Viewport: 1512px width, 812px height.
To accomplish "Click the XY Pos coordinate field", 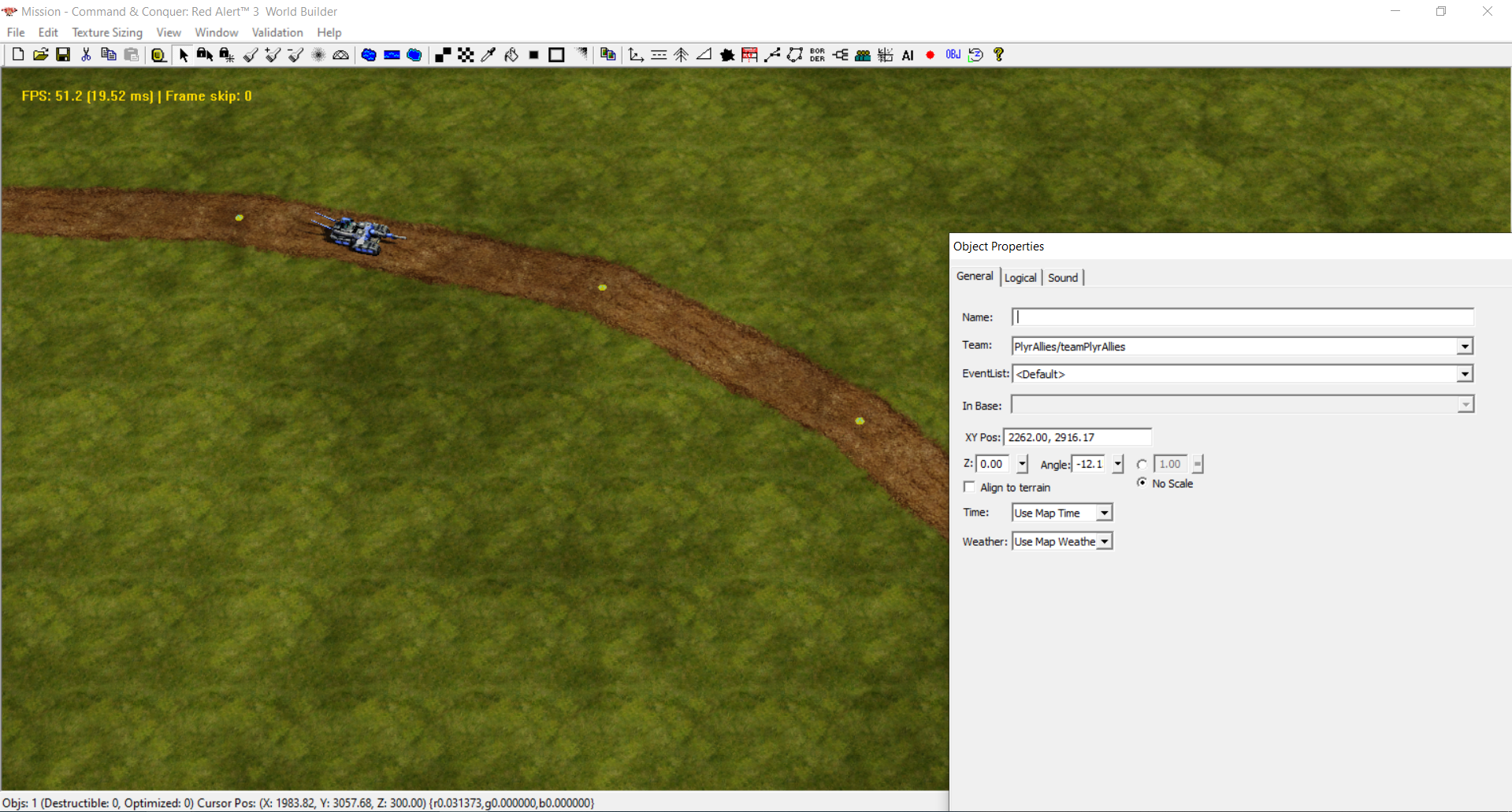I will [1077, 437].
